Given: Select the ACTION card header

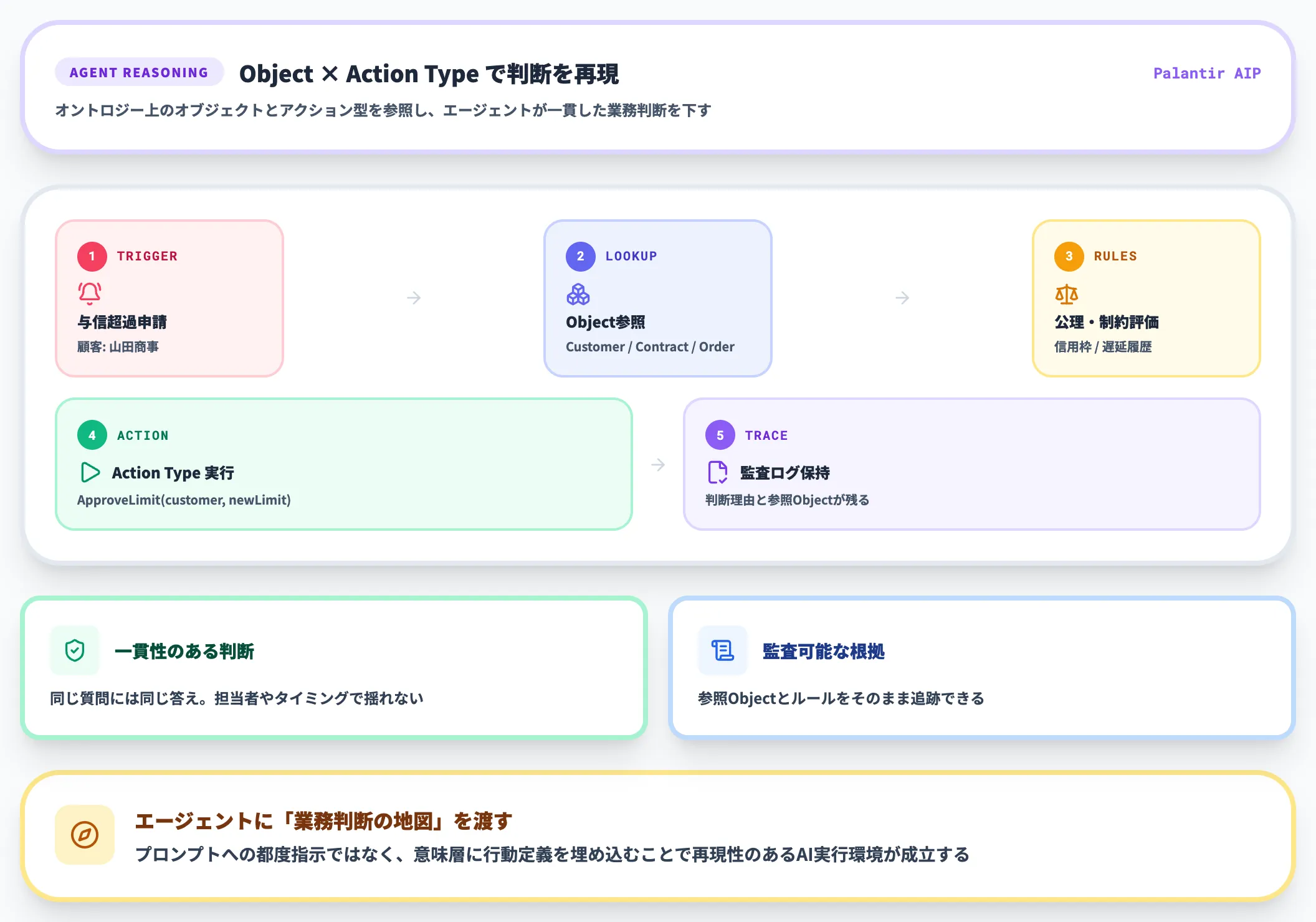Looking at the screenshot, I should (143, 435).
